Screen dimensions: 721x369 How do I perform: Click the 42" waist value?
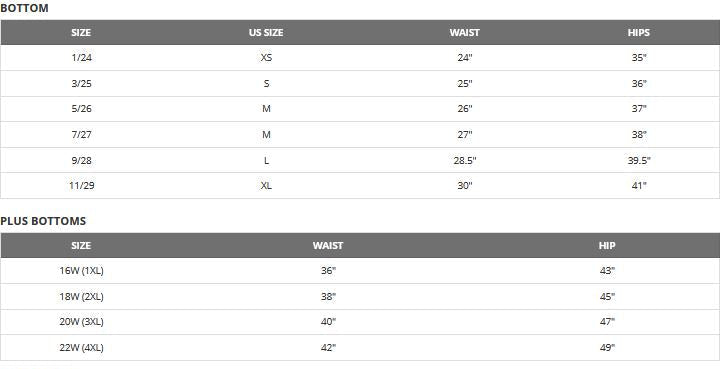(328, 348)
